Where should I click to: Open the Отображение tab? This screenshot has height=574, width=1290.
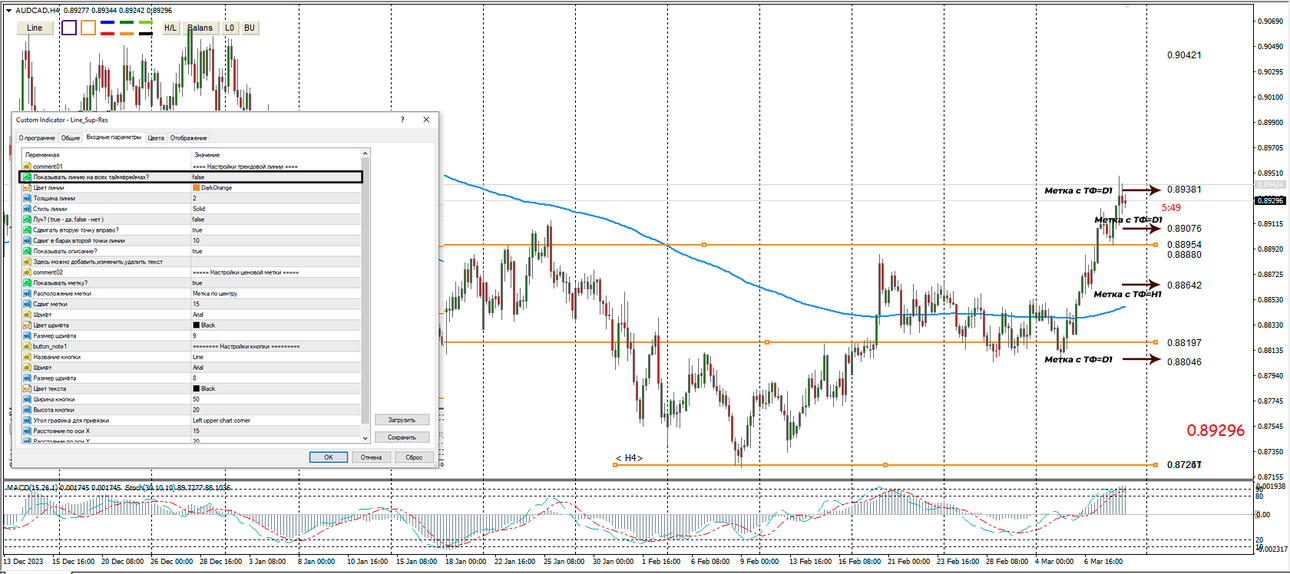tap(189, 137)
